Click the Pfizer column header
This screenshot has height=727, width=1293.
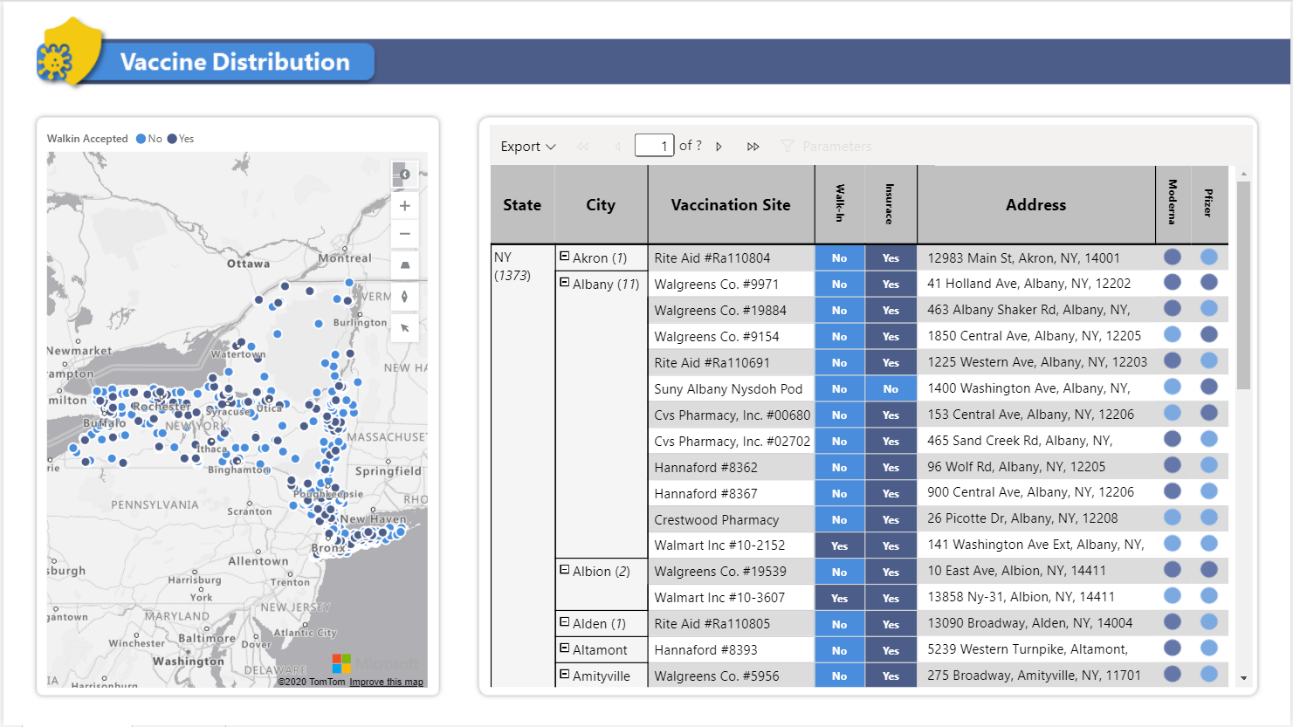[x=1210, y=205]
